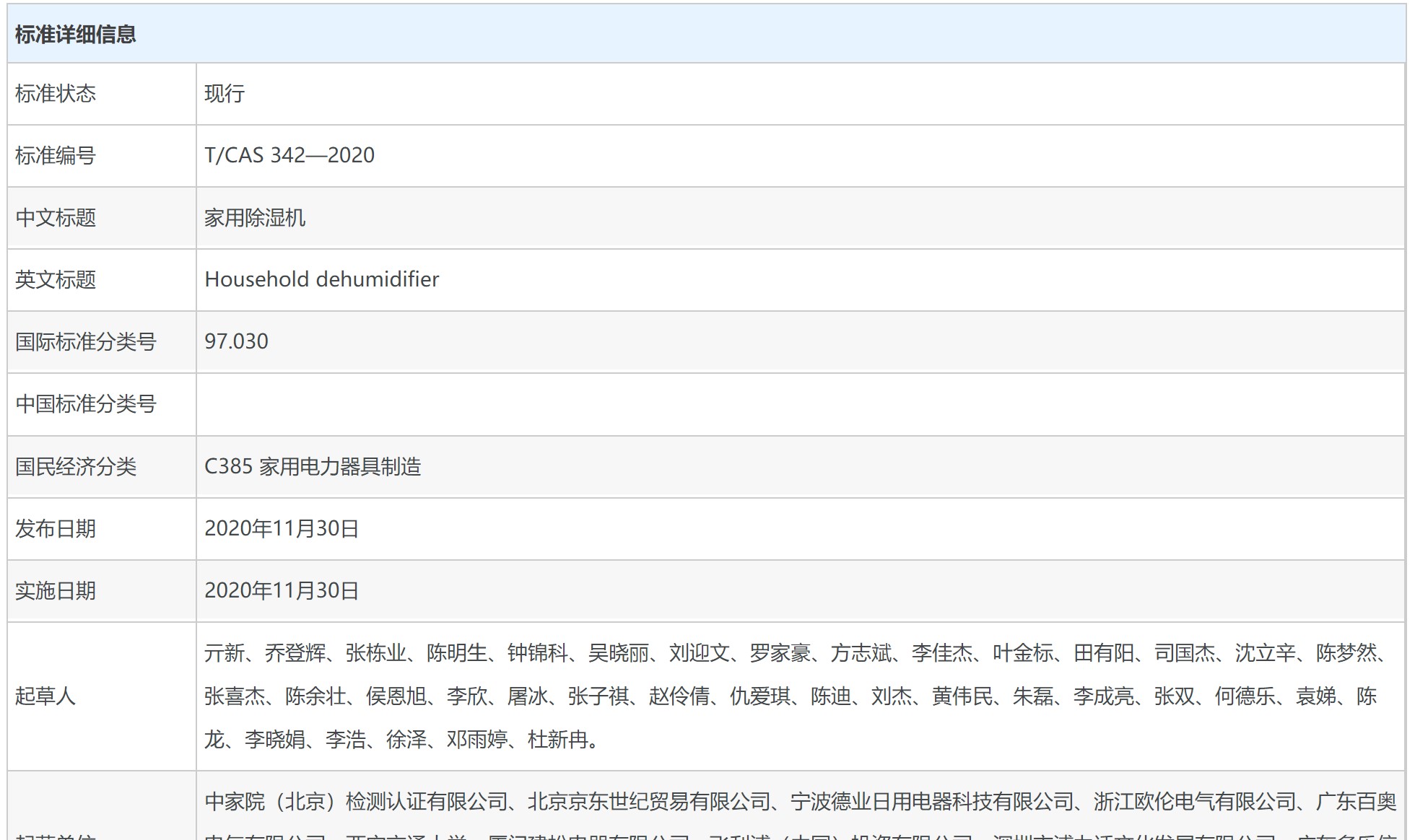Click the 发布日期 date value

[282, 529]
